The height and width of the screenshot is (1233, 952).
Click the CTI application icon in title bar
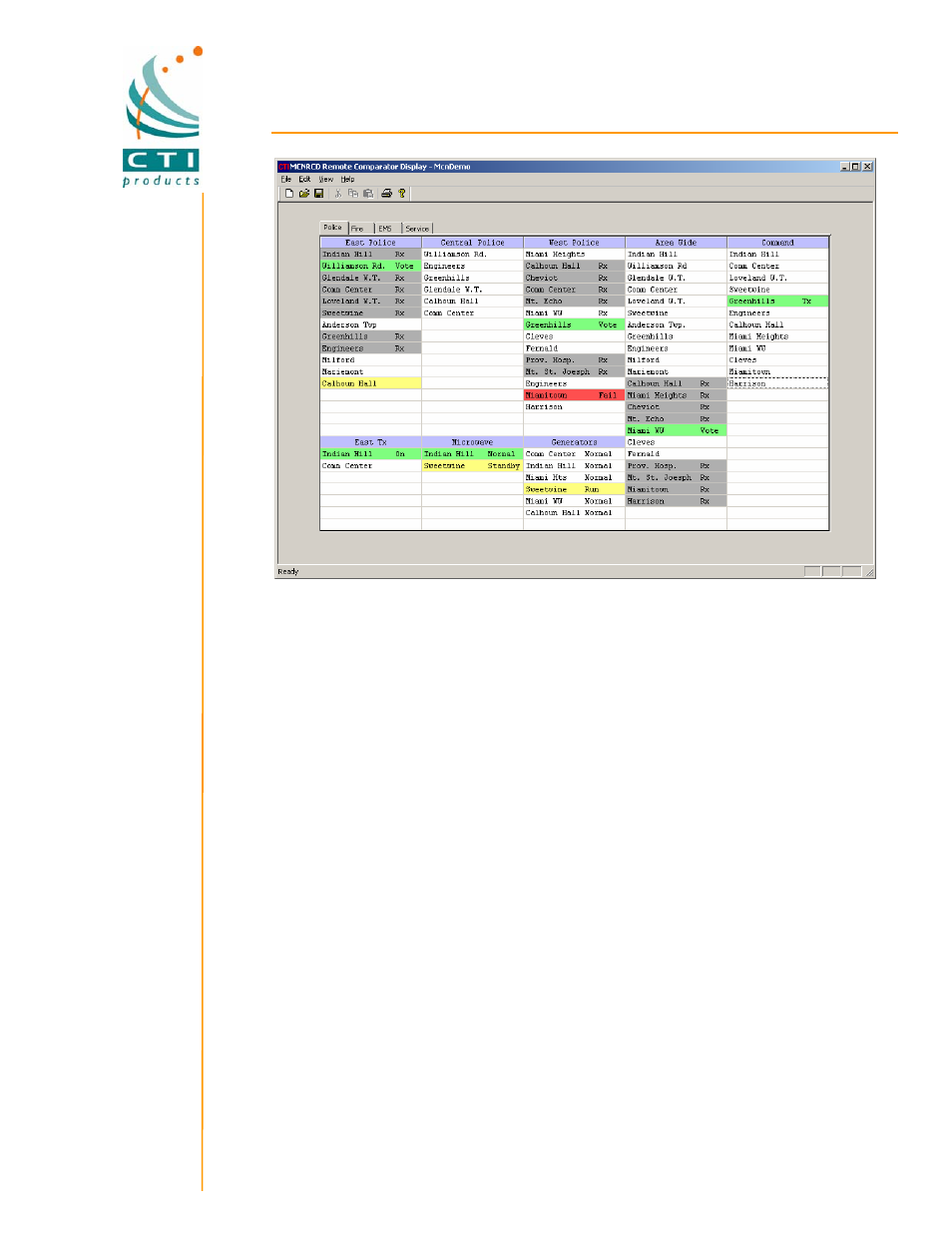point(283,167)
